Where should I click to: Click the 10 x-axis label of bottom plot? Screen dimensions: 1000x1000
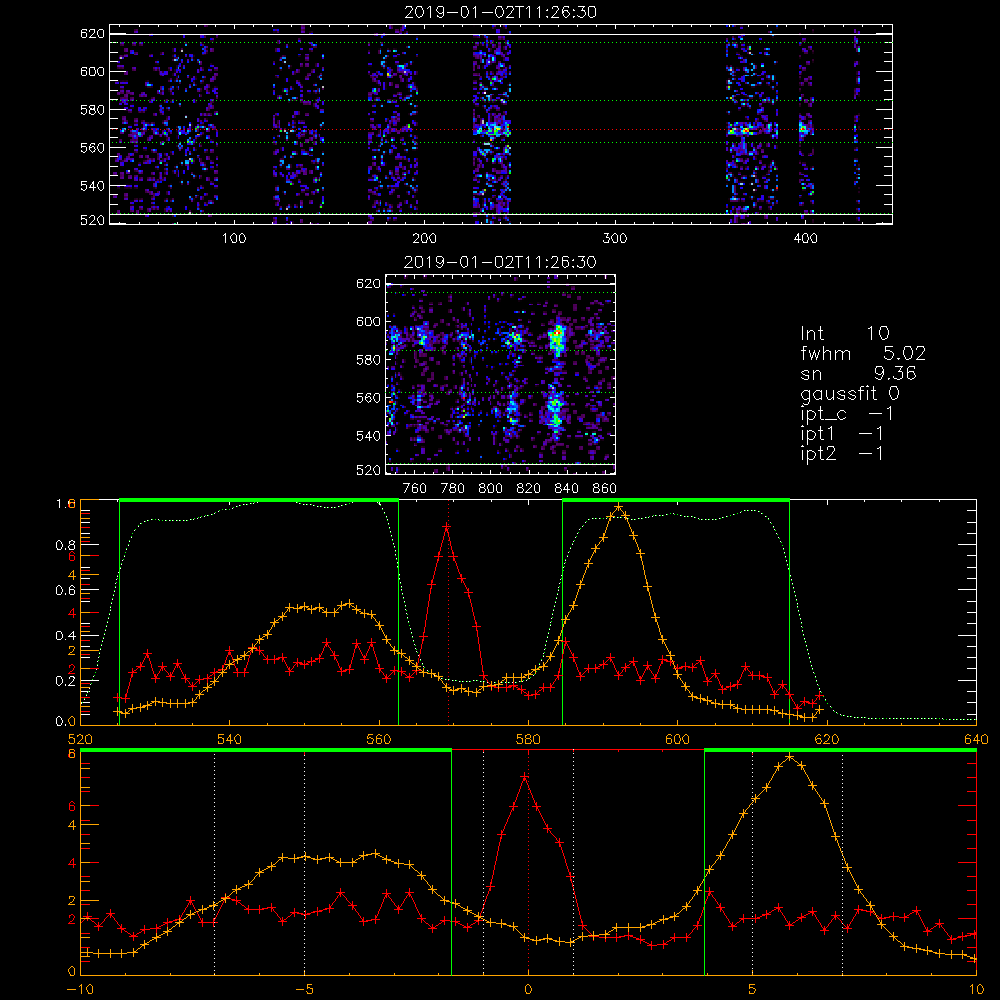(976, 990)
